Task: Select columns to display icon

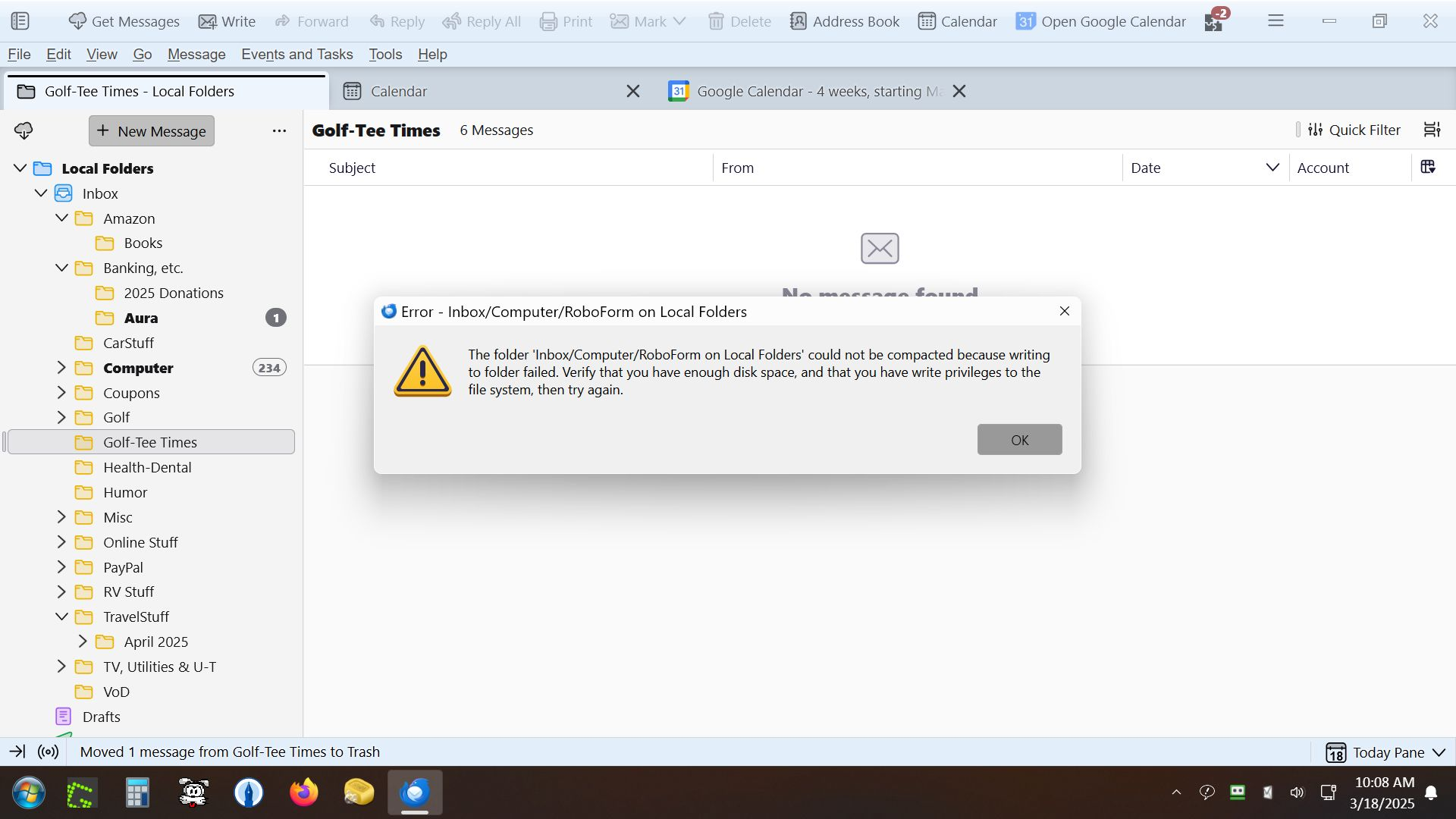Action: pyautogui.click(x=1428, y=167)
